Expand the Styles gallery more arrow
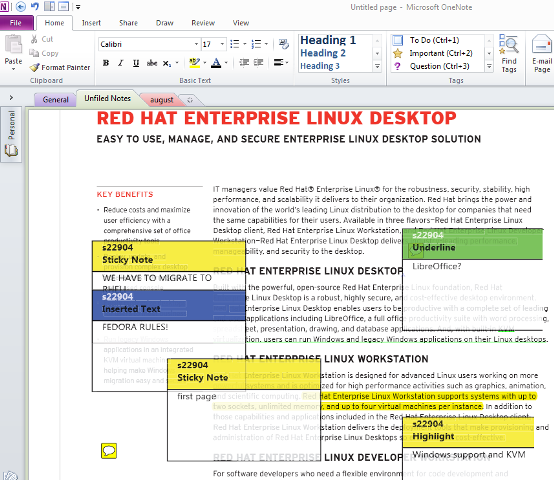 [378, 66]
